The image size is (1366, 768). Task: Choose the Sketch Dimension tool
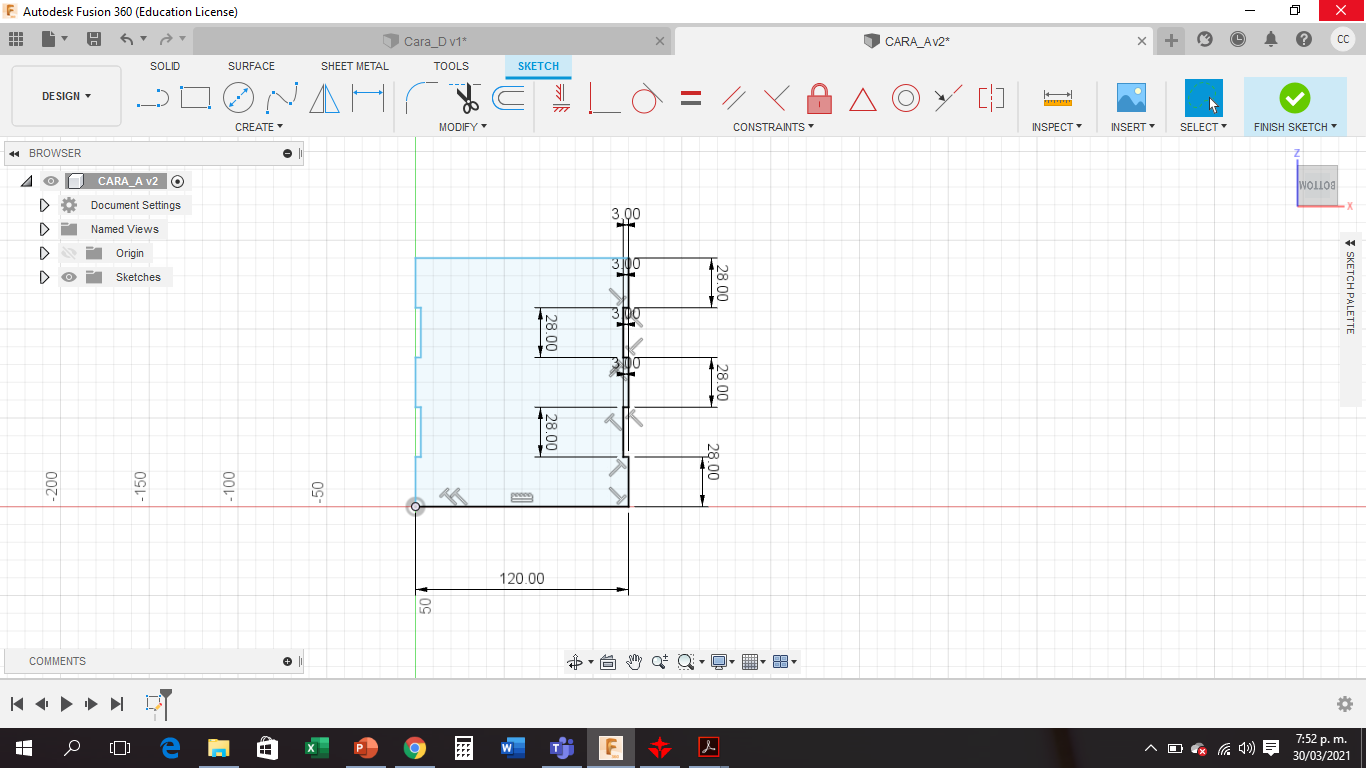pos(368,98)
